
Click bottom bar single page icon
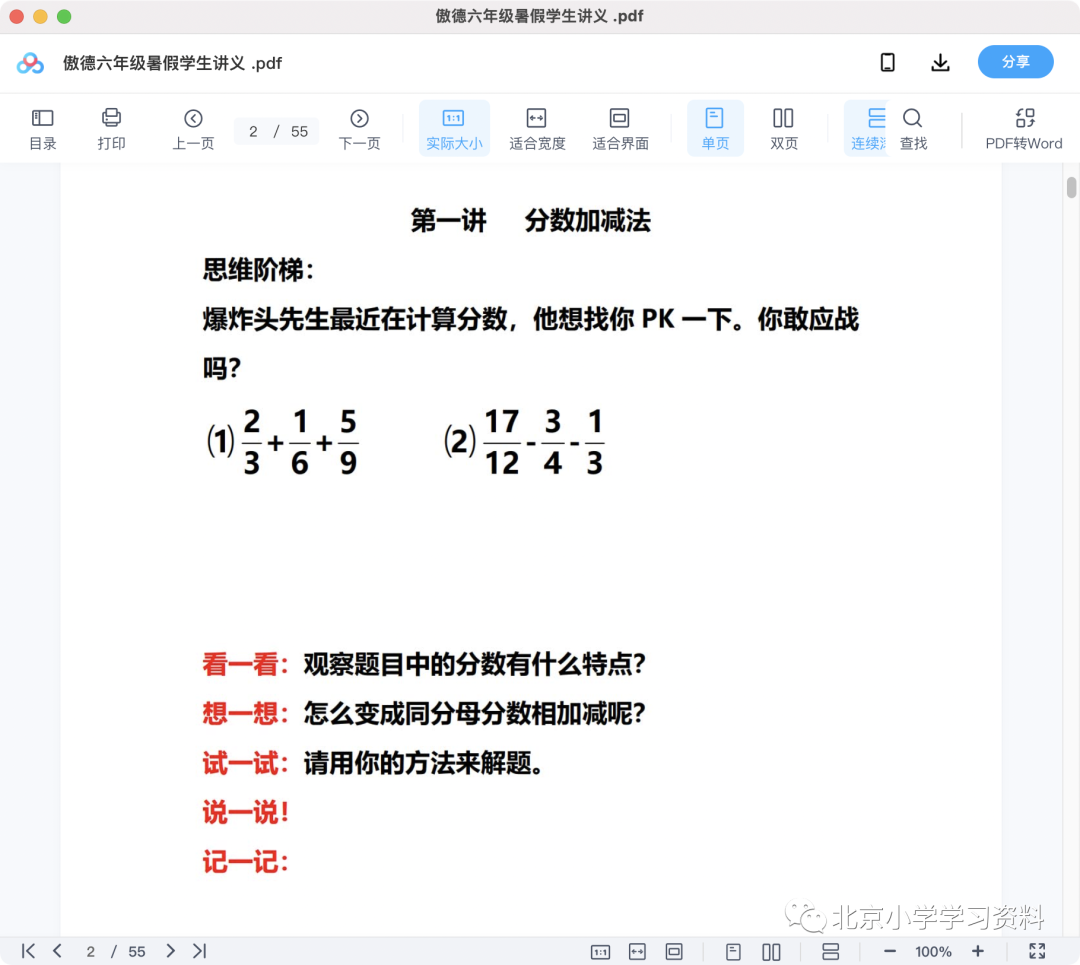pyautogui.click(x=734, y=952)
